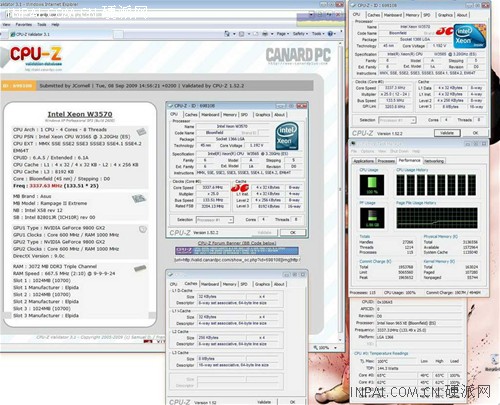Open Options menu in Task Manager
The image size is (500, 405).
point(368,151)
